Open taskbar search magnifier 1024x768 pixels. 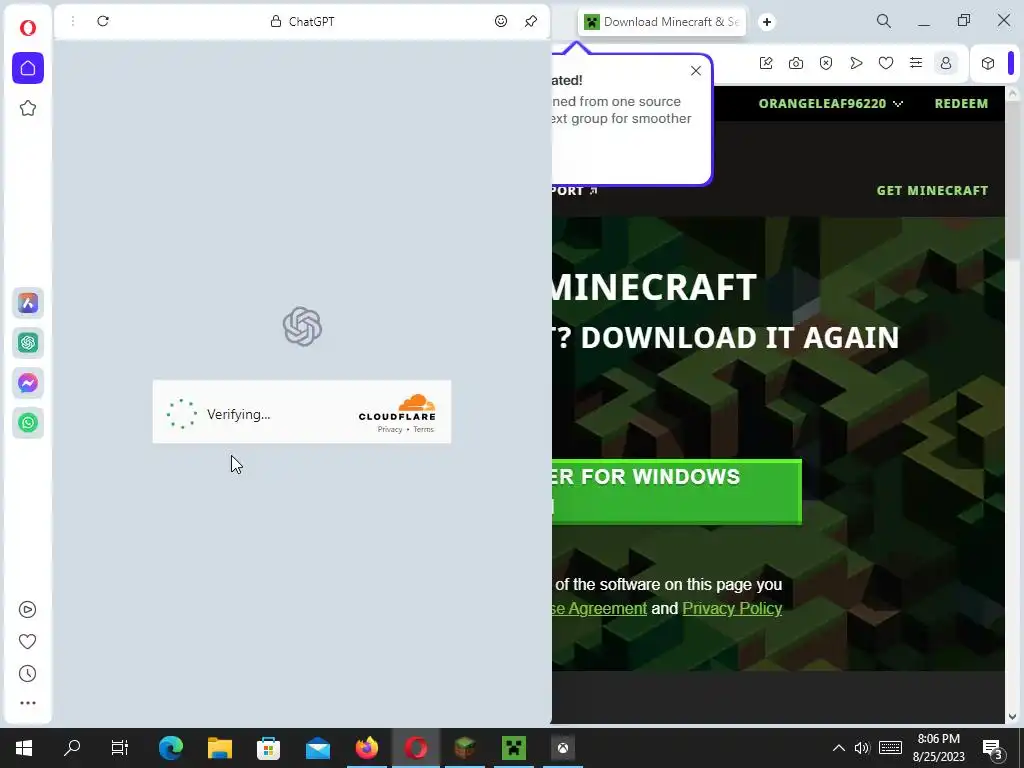[x=72, y=748]
